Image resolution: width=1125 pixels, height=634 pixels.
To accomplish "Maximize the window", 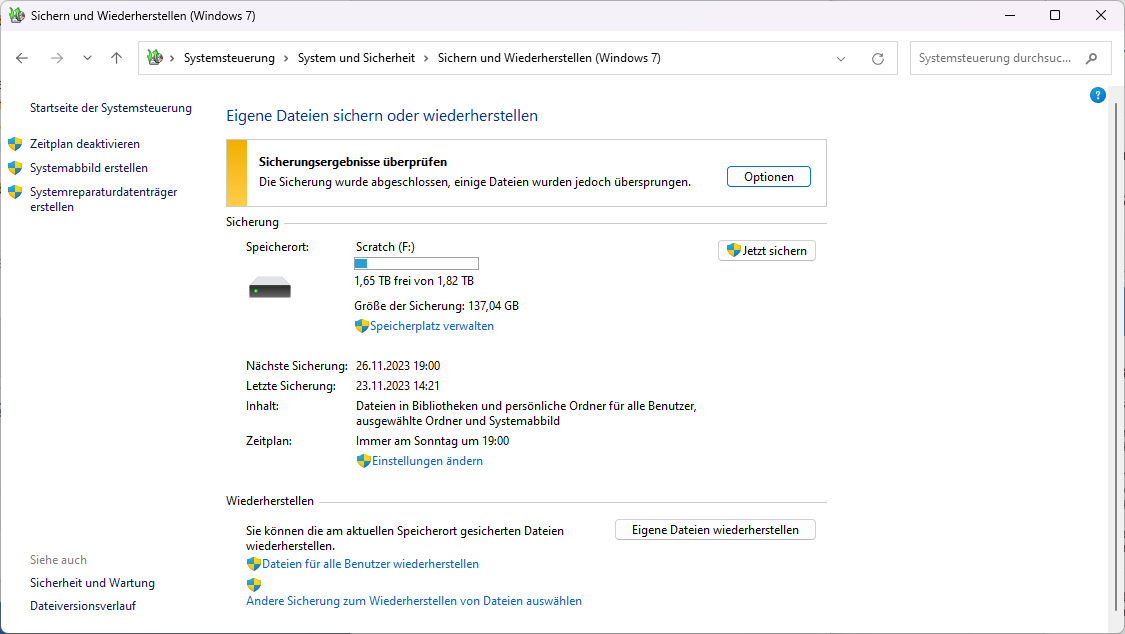I will (1055, 15).
